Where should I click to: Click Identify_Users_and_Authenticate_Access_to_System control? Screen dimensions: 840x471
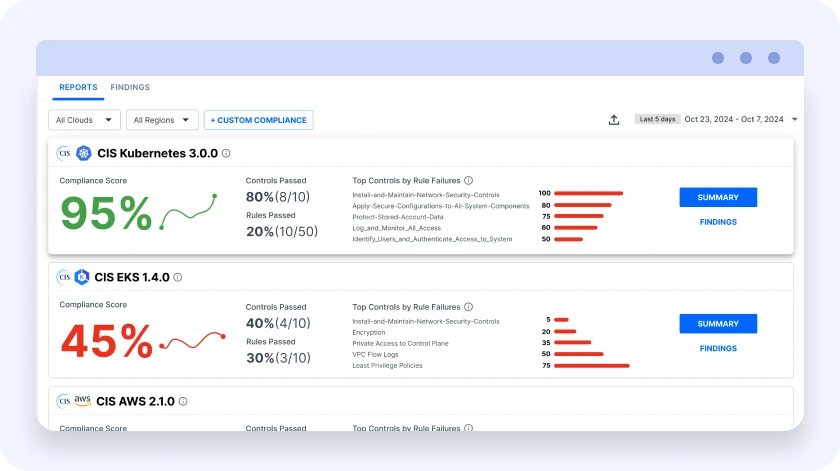coord(432,239)
